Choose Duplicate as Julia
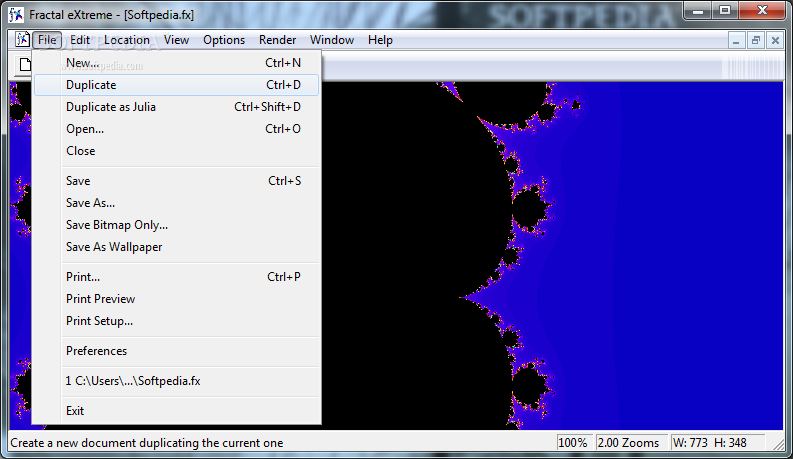Image resolution: width=793 pixels, height=459 pixels. (x=177, y=107)
